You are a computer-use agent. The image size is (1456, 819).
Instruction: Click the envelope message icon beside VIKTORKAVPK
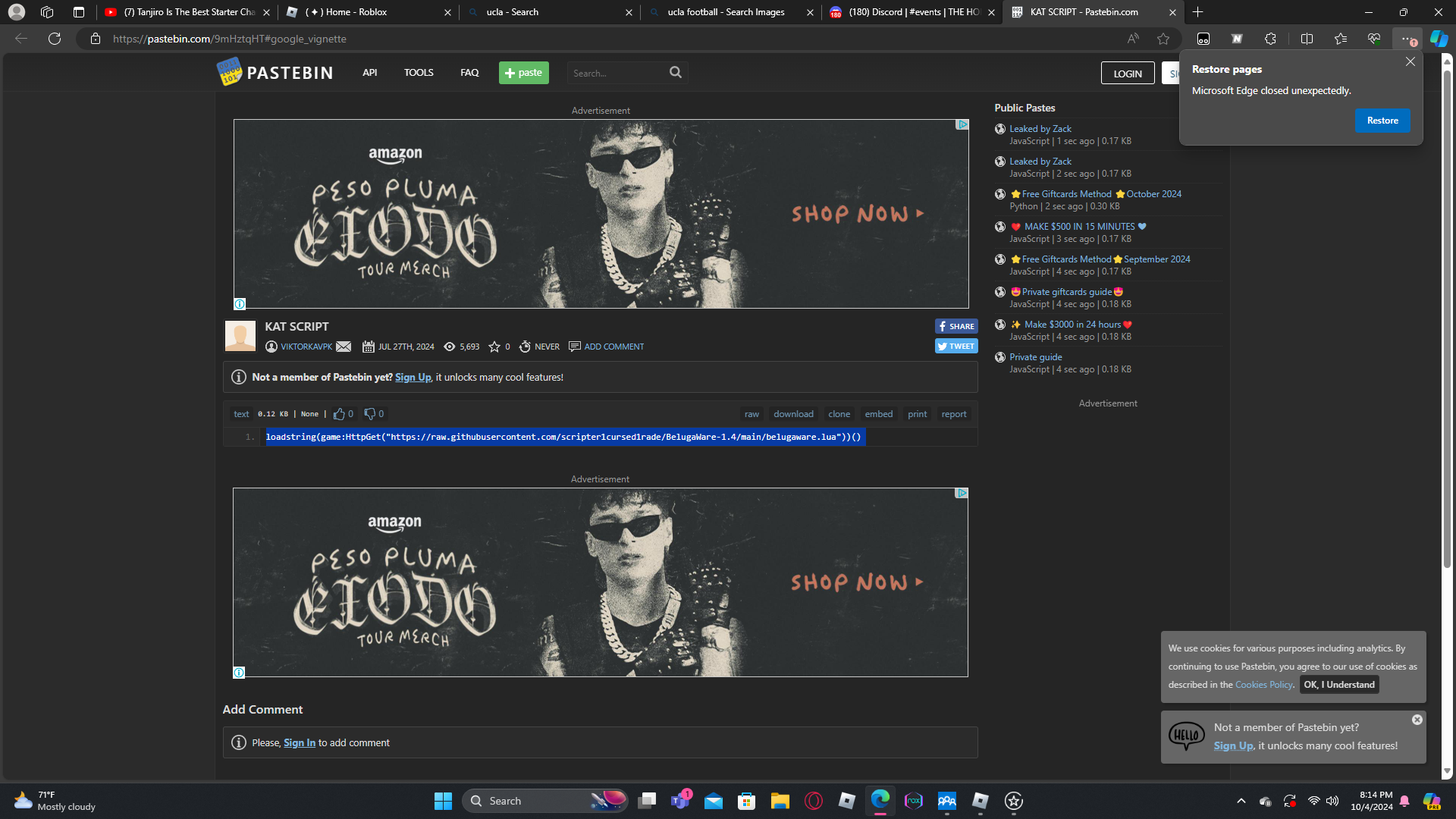click(x=344, y=347)
